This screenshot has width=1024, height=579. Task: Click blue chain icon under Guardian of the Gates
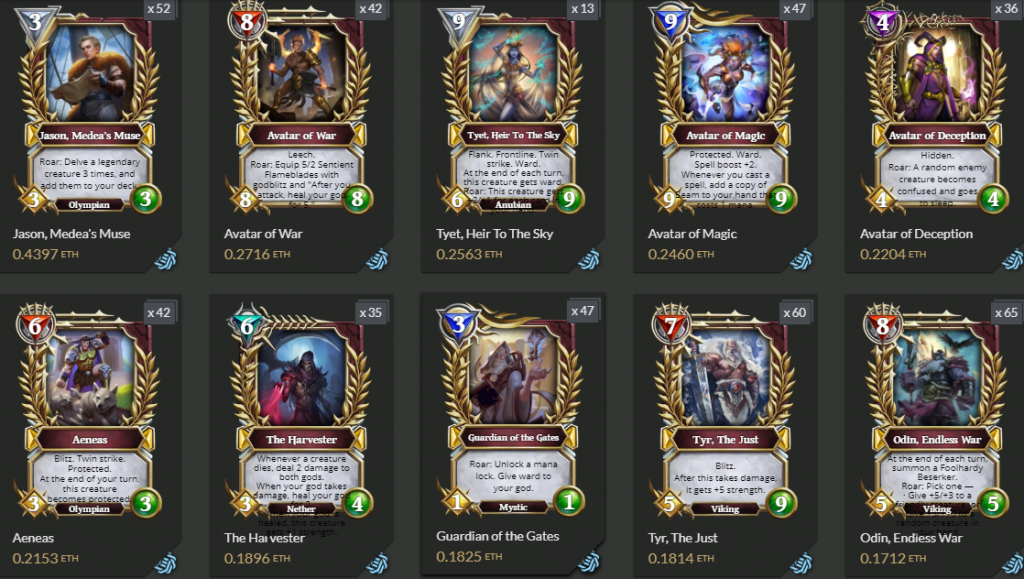click(x=589, y=562)
